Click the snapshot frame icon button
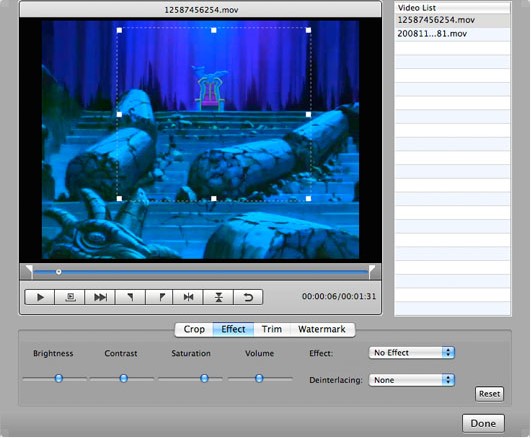Image resolution: width=531 pixels, height=438 pixels. [70, 297]
